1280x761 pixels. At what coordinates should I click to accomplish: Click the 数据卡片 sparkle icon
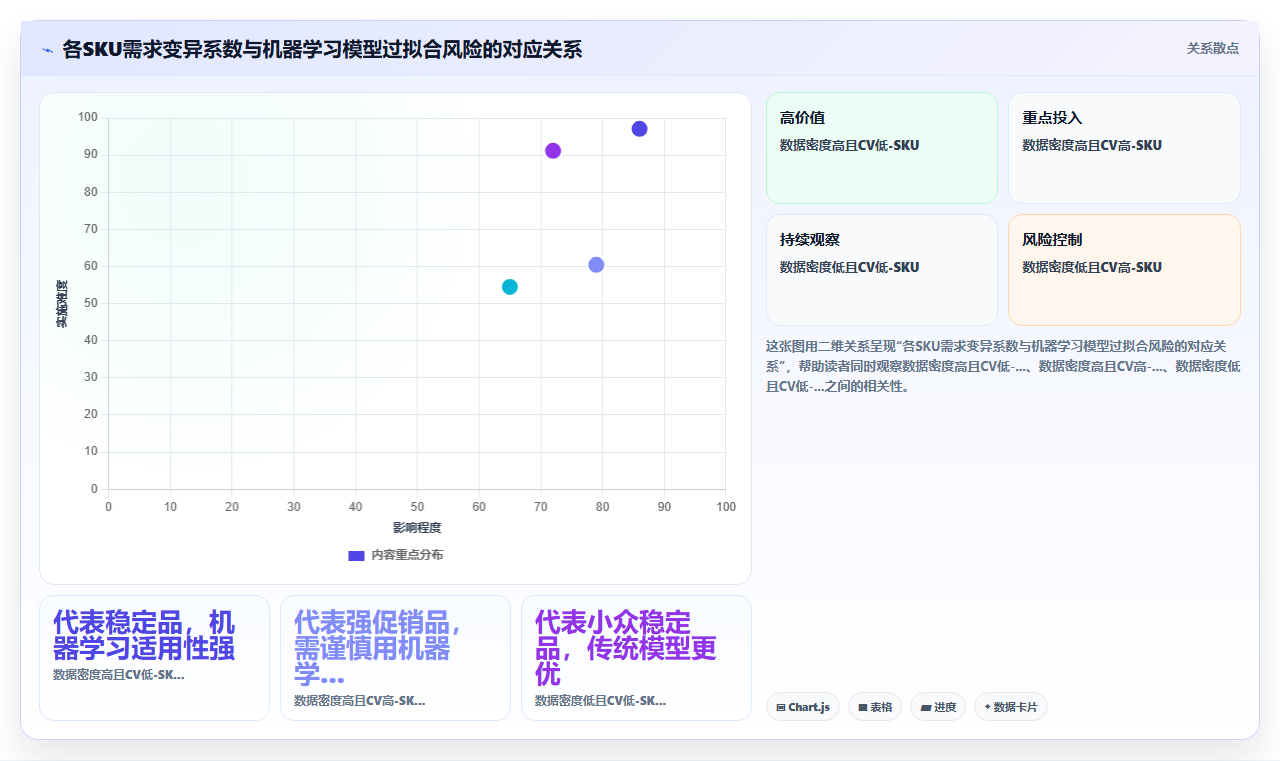coord(987,707)
